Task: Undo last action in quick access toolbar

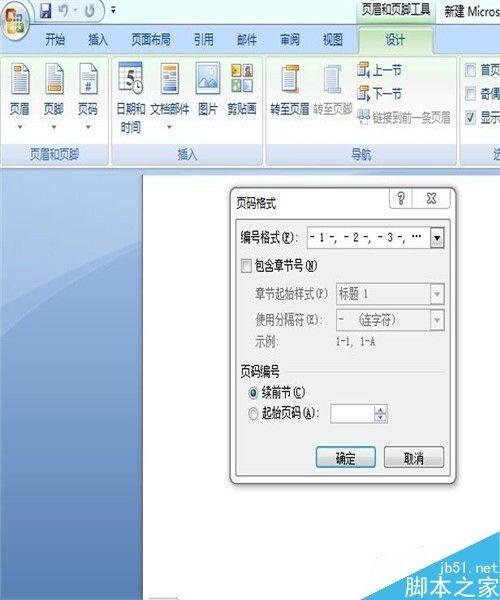Action: point(64,11)
